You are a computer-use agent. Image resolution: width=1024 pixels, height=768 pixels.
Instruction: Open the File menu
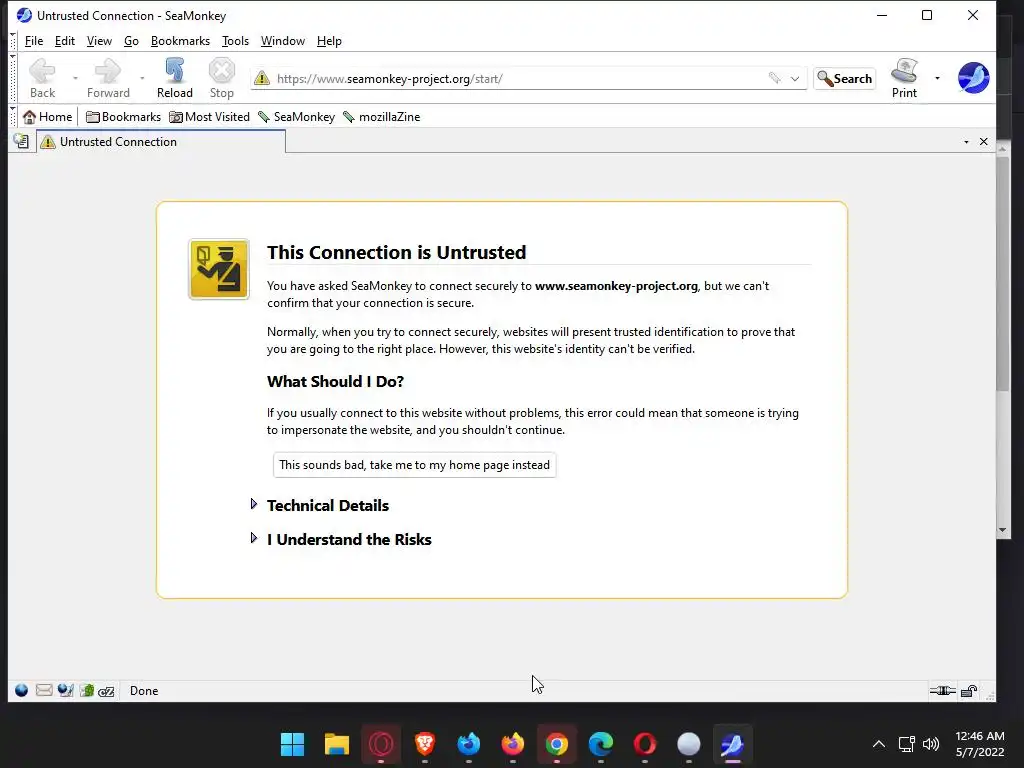click(34, 40)
